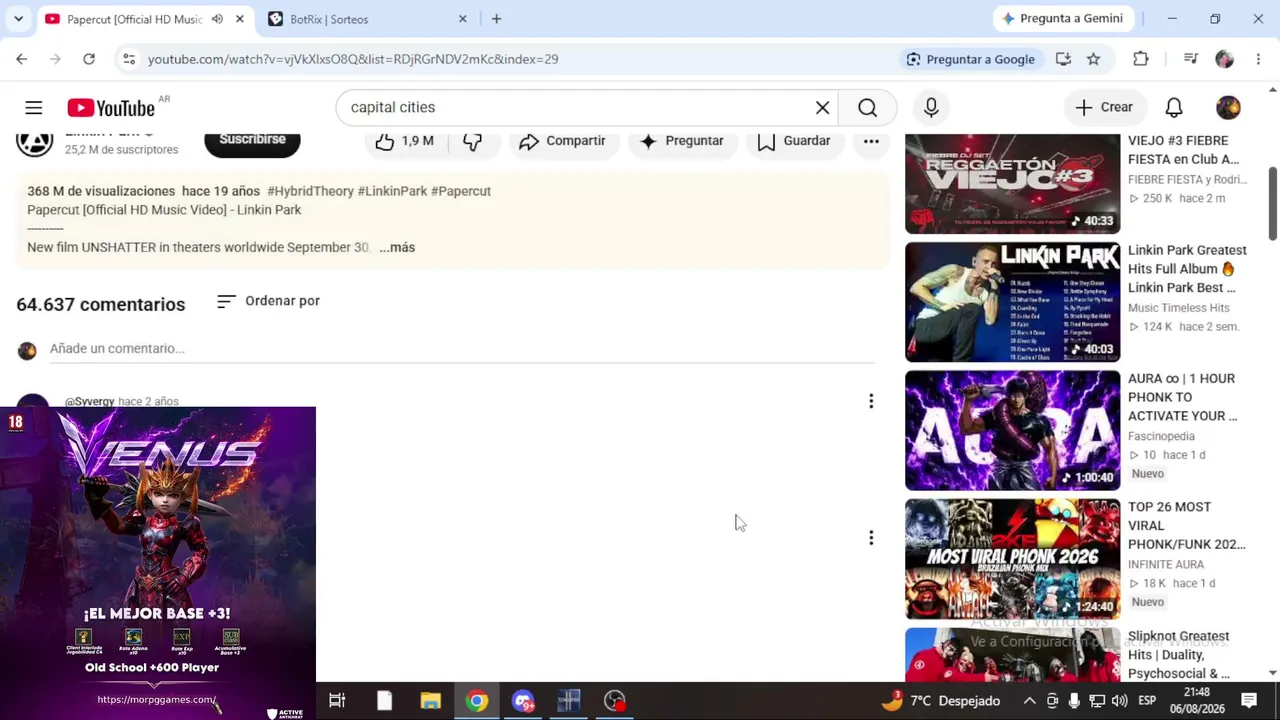Open File Explorer from the taskbar

430,701
